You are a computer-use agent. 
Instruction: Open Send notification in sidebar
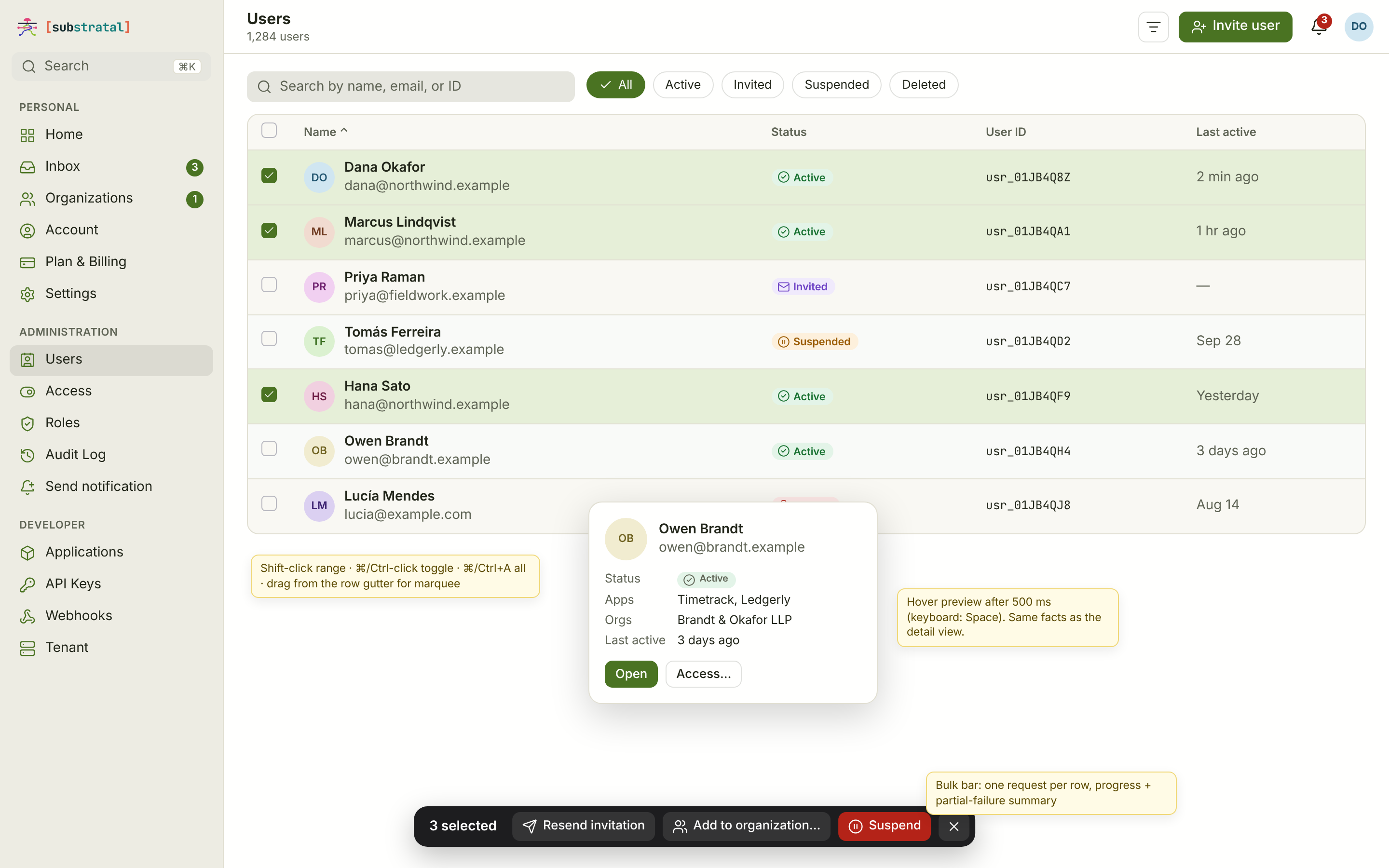[x=111, y=487]
